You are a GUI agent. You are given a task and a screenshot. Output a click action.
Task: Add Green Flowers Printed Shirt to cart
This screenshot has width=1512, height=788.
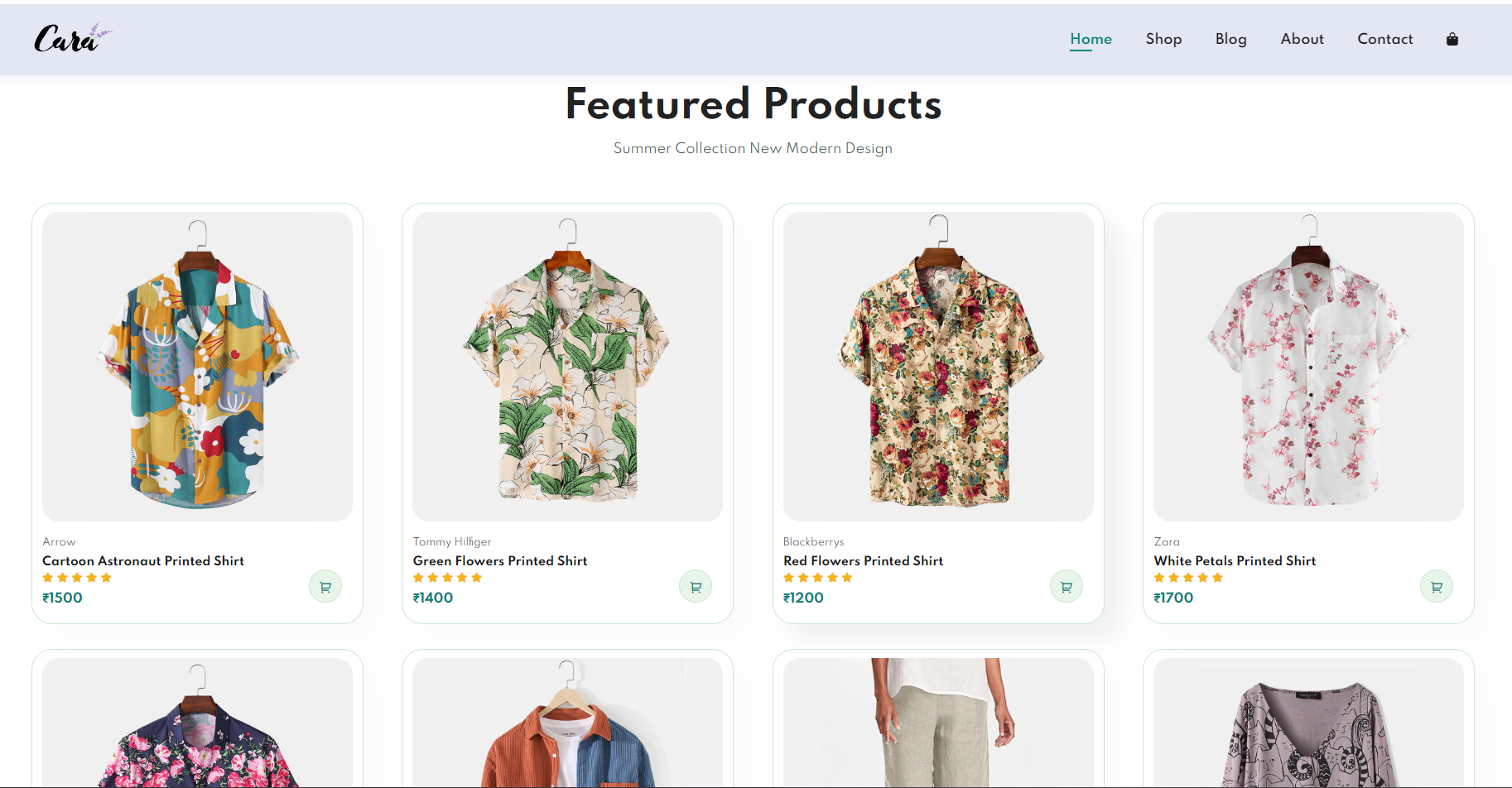[x=696, y=587]
